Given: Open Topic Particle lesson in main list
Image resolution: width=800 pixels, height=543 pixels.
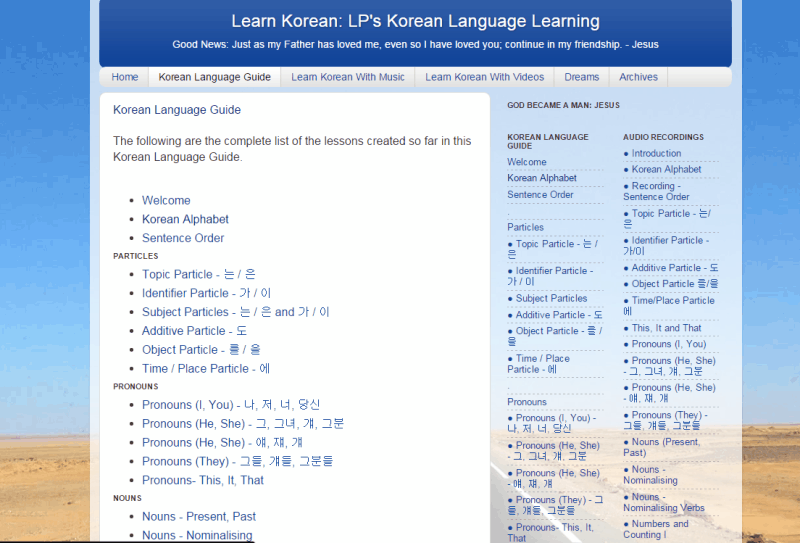Looking at the screenshot, I should (198, 275).
